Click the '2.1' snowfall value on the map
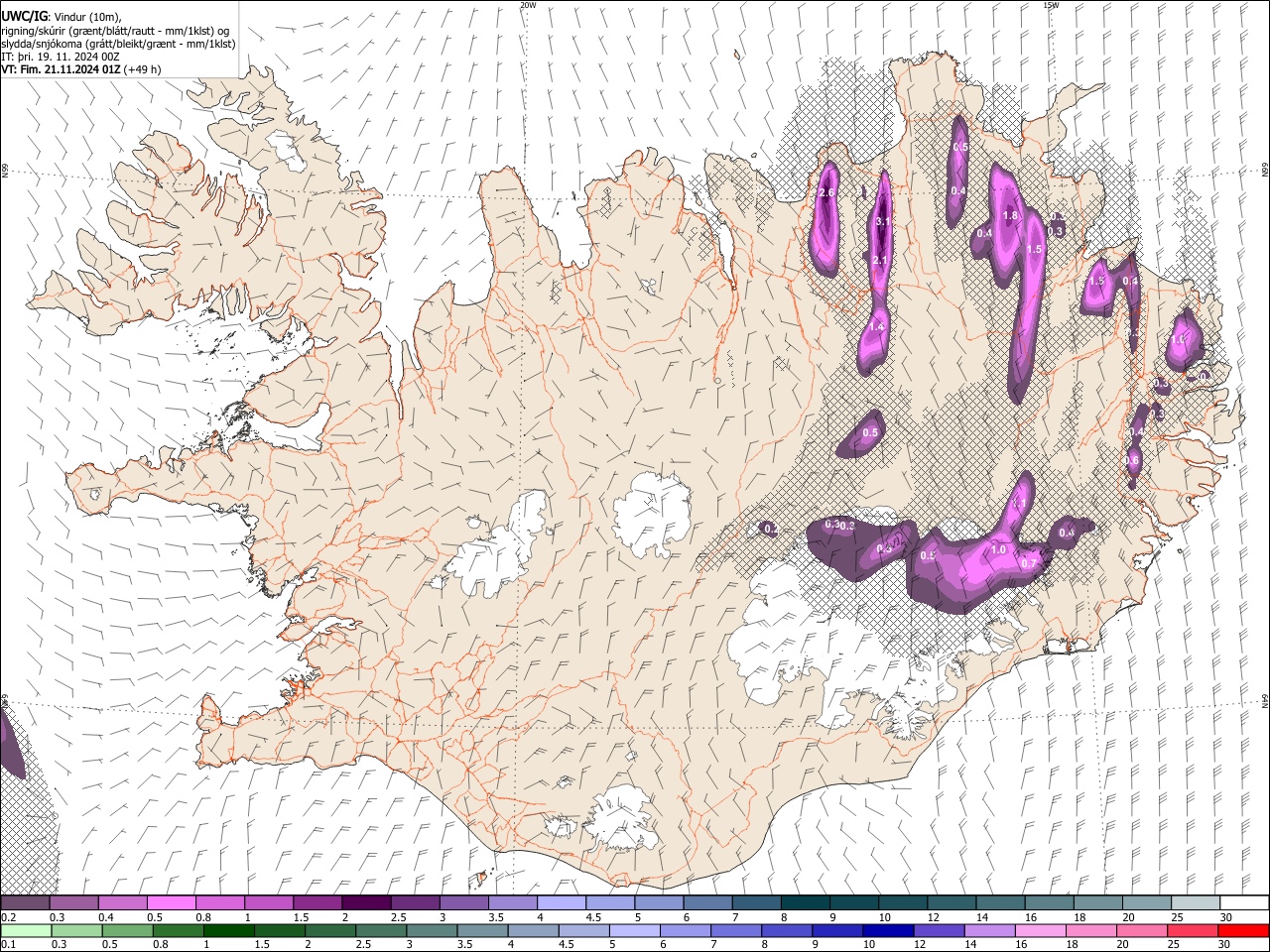This screenshot has height=952, width=1270. point(879,261)
